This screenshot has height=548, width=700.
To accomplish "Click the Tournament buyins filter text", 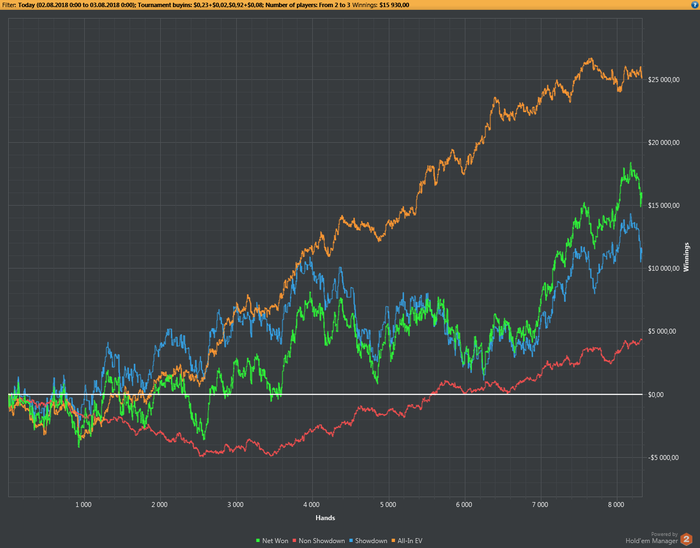I will (200, 5).
